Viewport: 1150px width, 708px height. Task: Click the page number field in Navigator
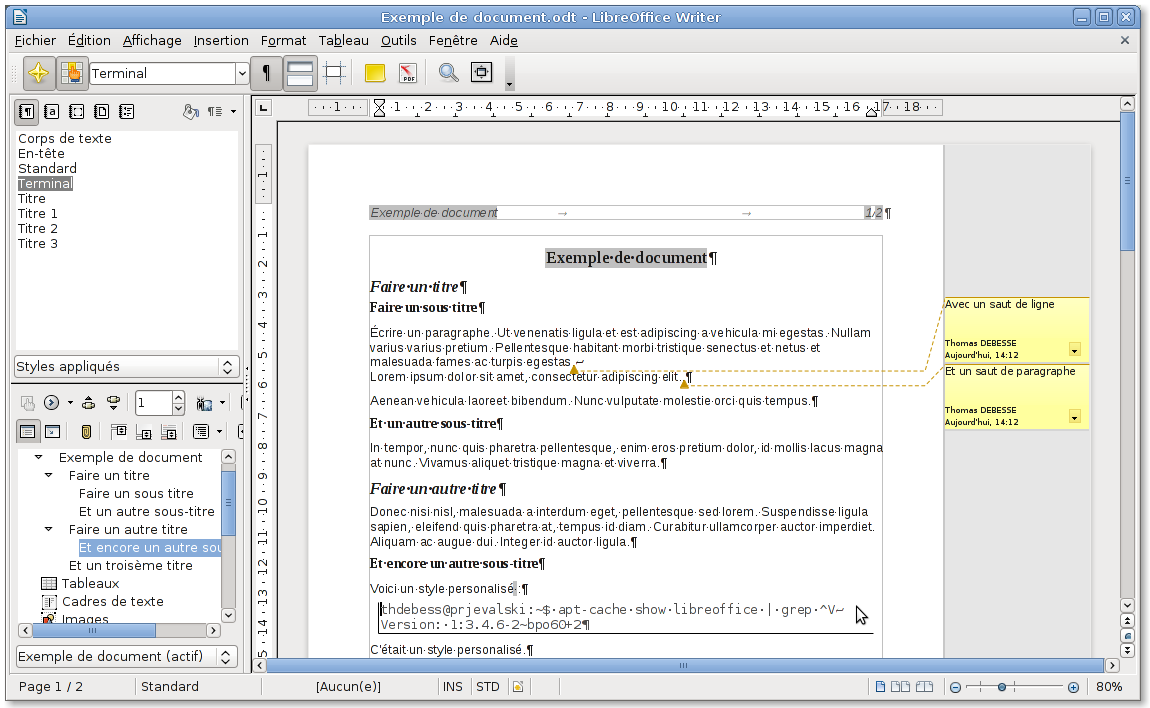[x=153, y=402]
